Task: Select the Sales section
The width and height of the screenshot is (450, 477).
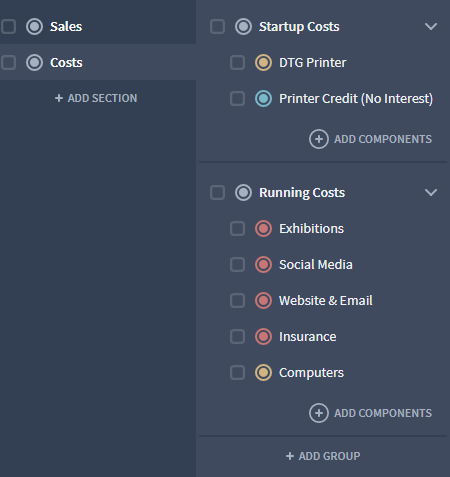Action: (x=98, y=27)
